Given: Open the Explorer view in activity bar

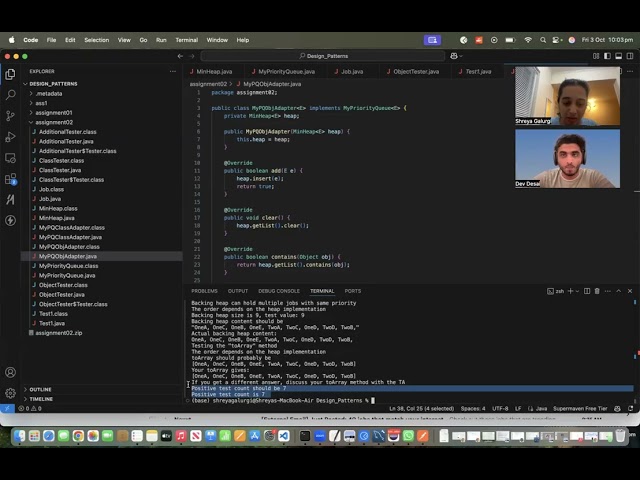Looking at the screenshot, I should 10,74.
